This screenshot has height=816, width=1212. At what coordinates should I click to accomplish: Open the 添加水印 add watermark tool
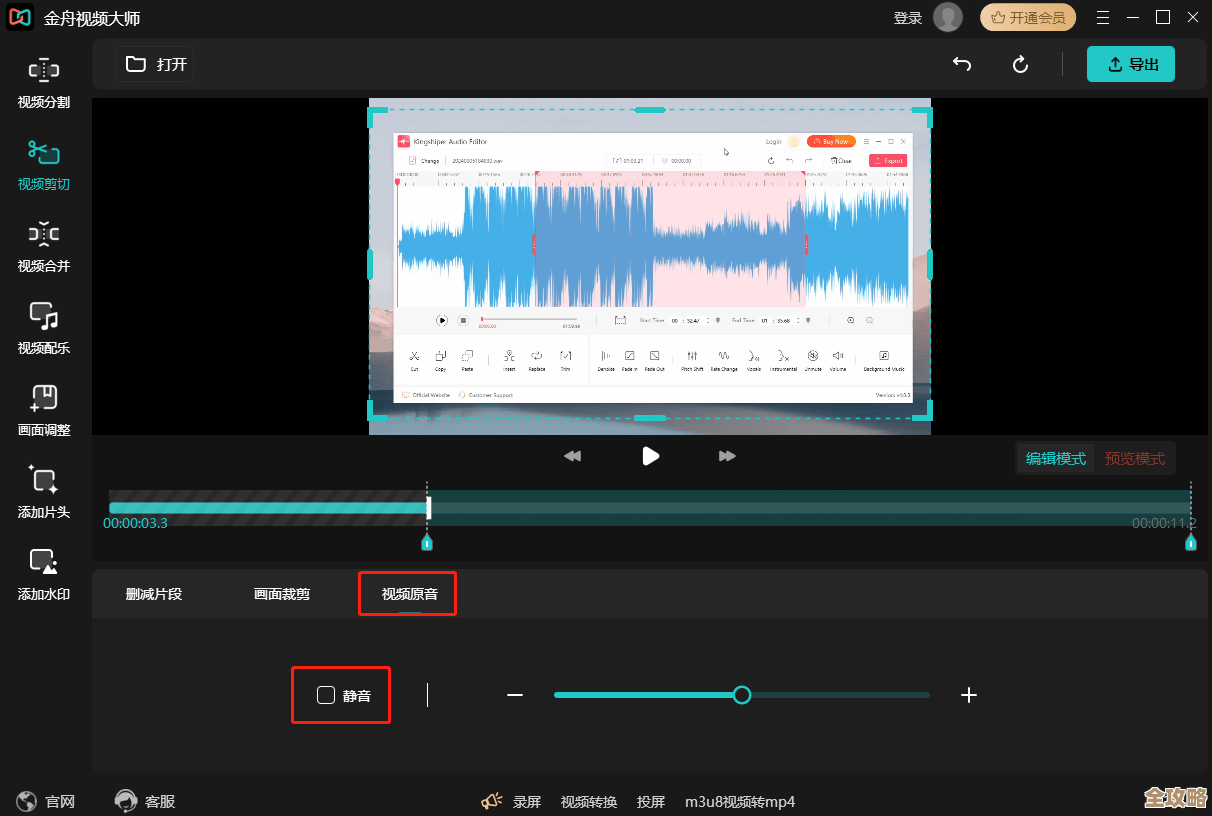[44, 574]
